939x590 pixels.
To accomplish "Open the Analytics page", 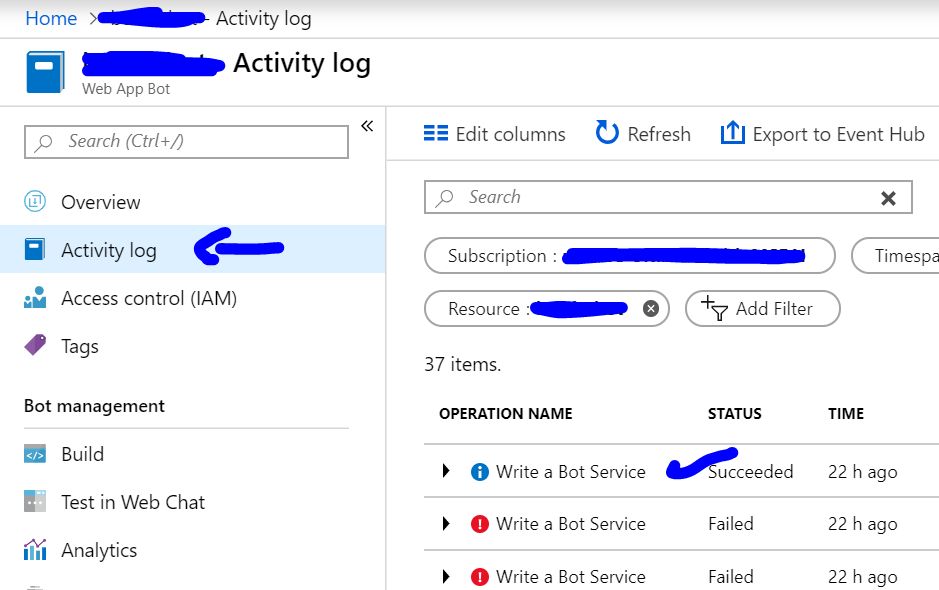I will pos(99,550).
